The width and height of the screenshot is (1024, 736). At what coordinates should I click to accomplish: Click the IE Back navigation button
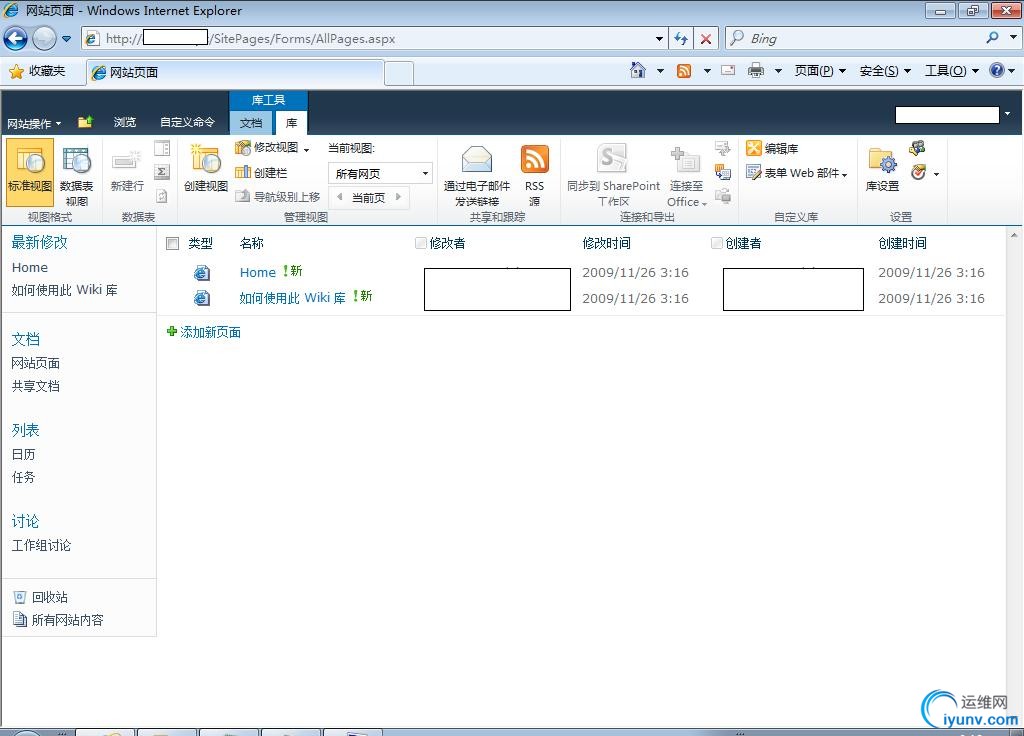(16, 39)
